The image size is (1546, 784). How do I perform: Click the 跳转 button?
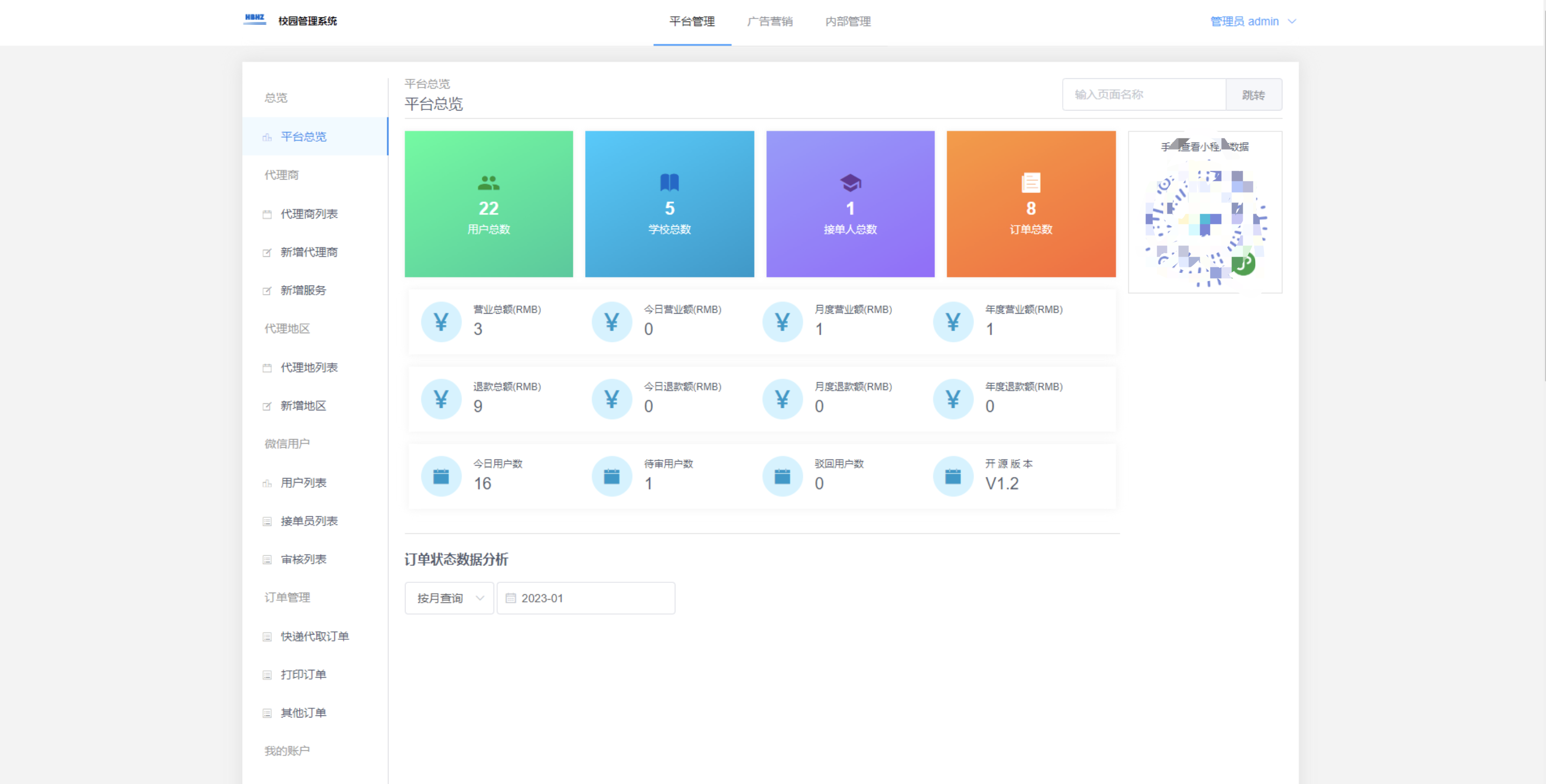1254,95
